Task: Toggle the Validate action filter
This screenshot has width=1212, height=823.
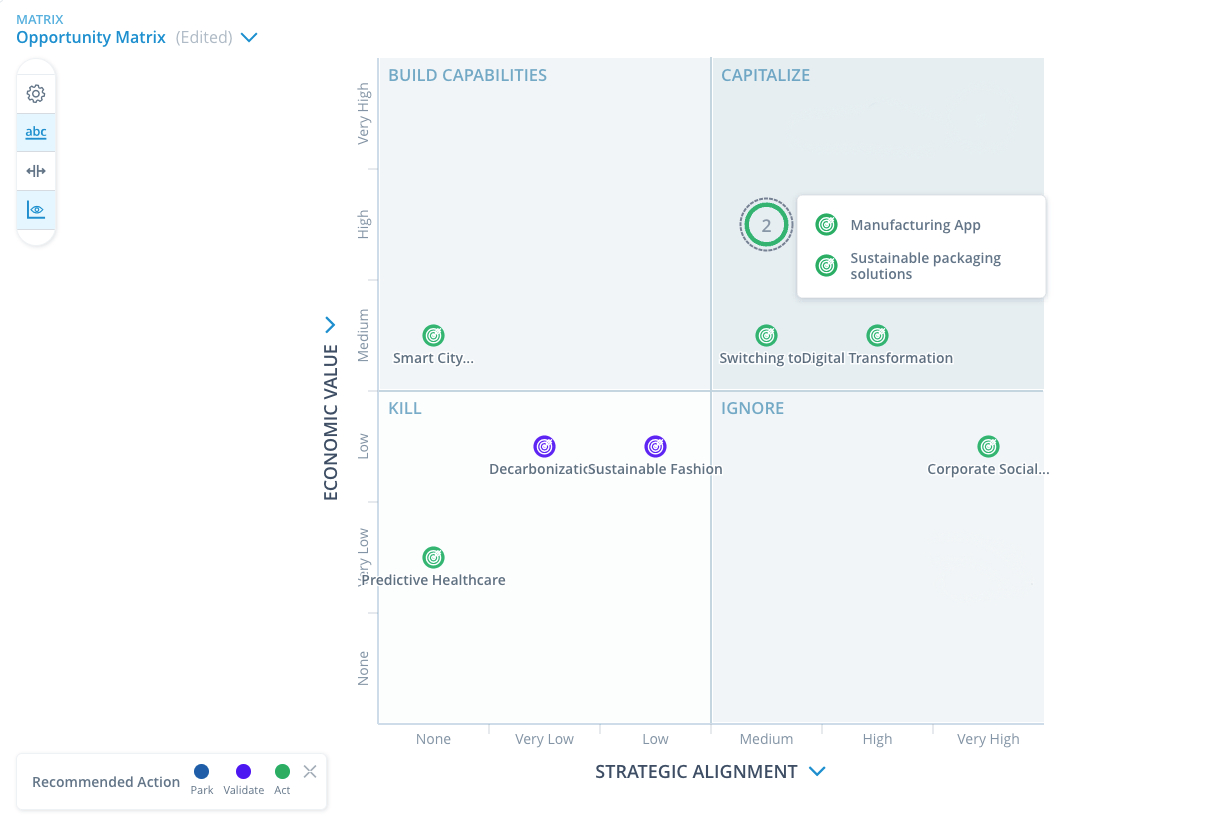Action: (243, 772)
